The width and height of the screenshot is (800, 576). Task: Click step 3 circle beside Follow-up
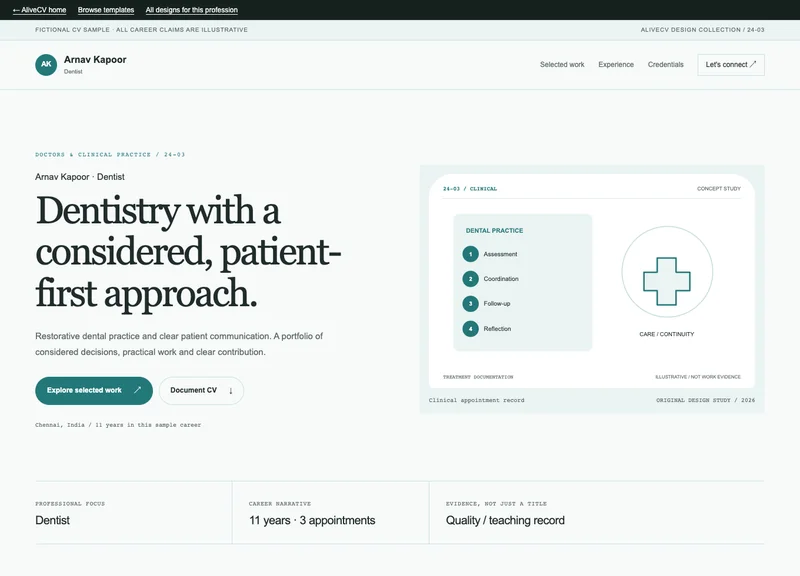coord(470,304)
